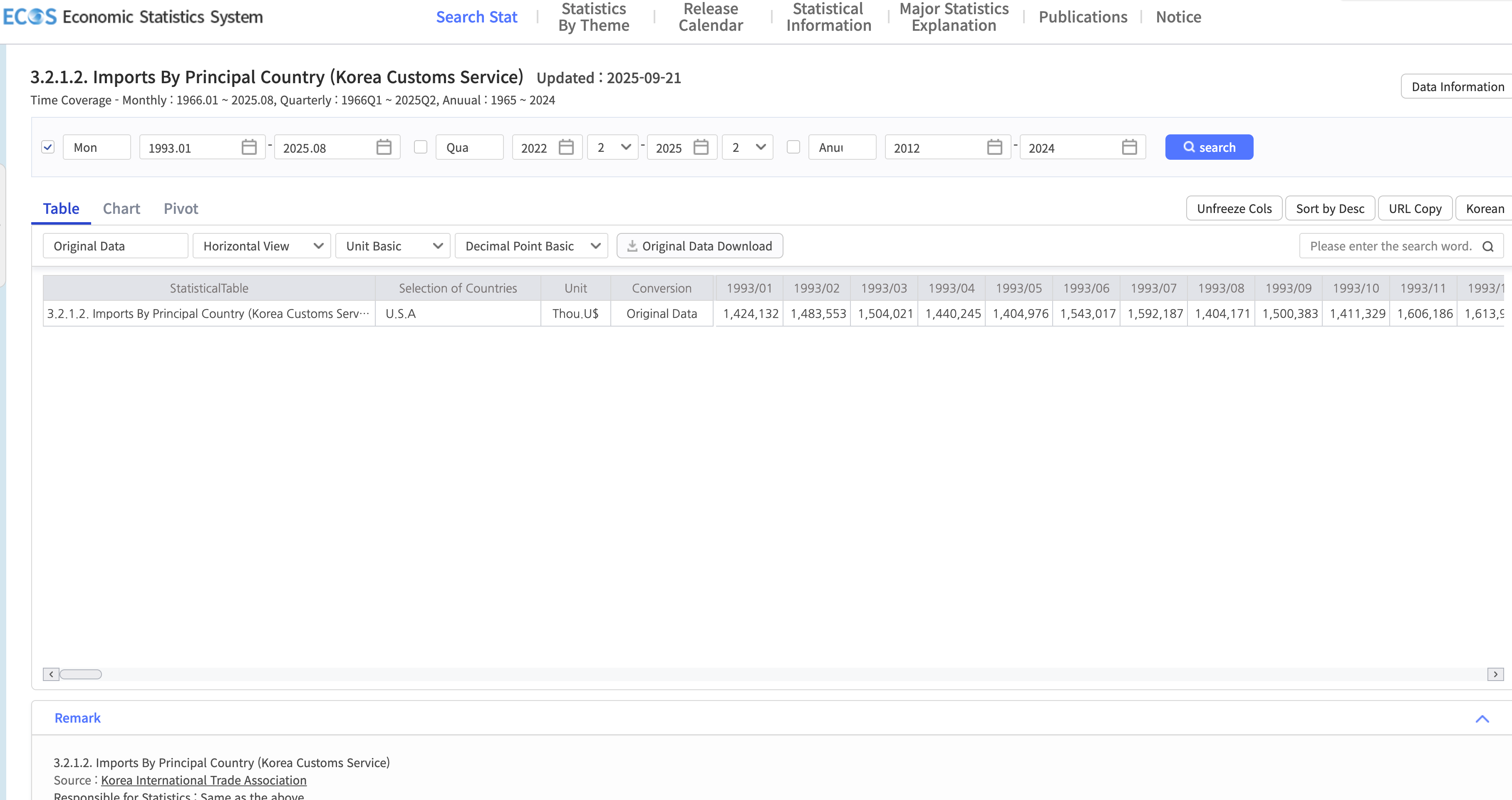
Task: Expand the Unit Basic dropdown
Action: [393, 246]
